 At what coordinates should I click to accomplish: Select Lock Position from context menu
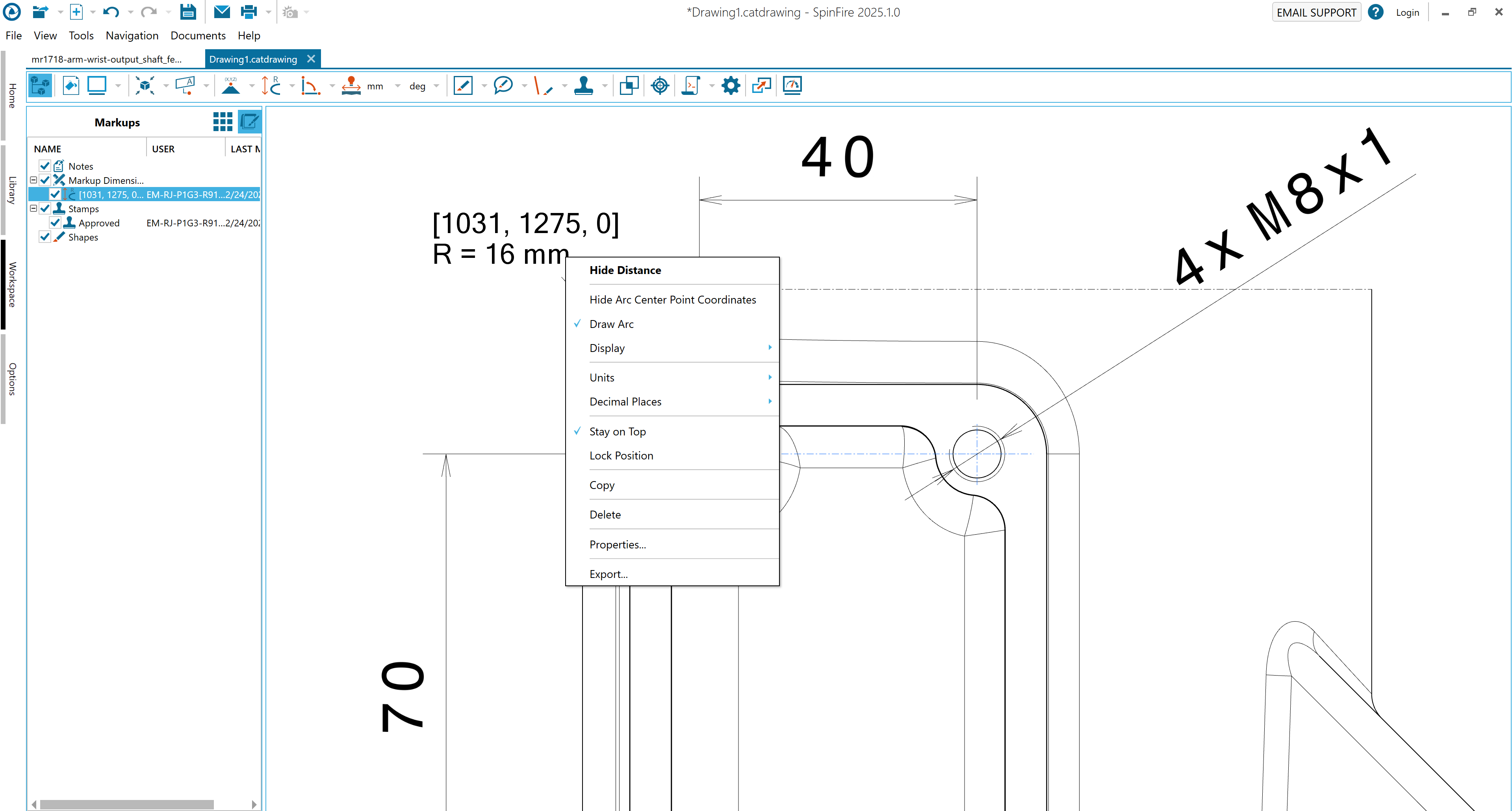point(621,456)
